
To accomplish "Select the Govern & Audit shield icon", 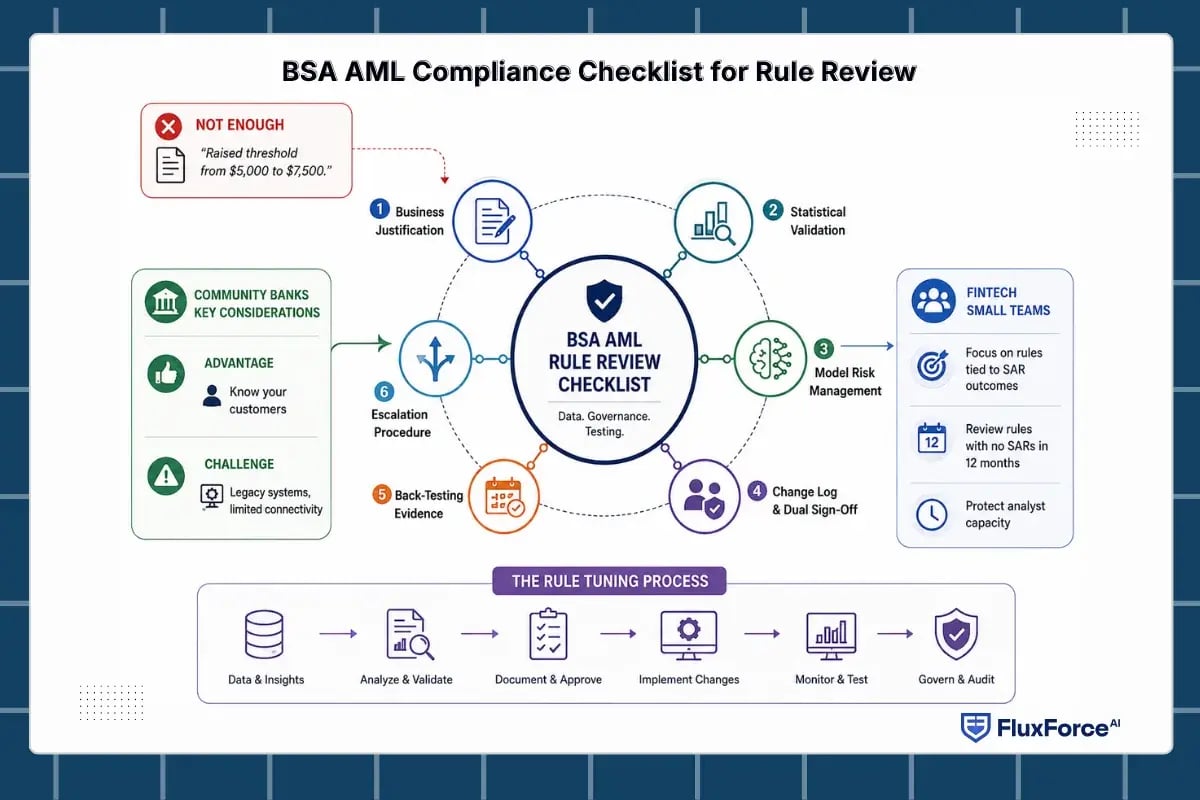I will pyautogui.click(x=956, y=635).
